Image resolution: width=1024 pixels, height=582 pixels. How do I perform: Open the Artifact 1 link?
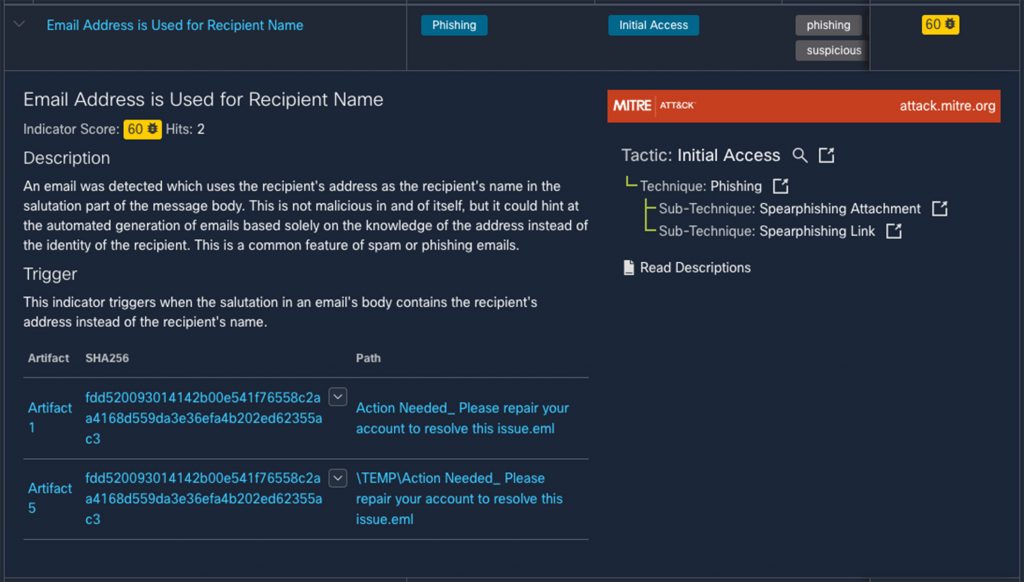49,418
